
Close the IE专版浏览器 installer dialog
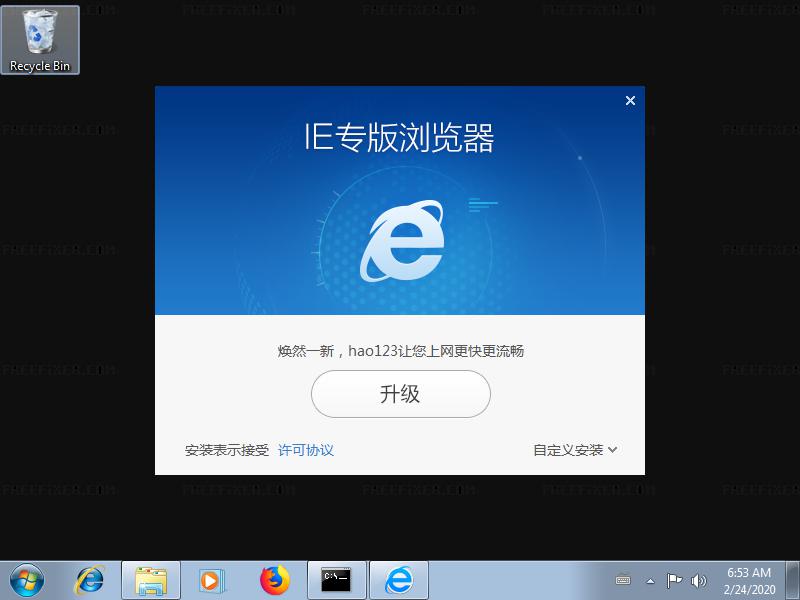tap(630, 101)
